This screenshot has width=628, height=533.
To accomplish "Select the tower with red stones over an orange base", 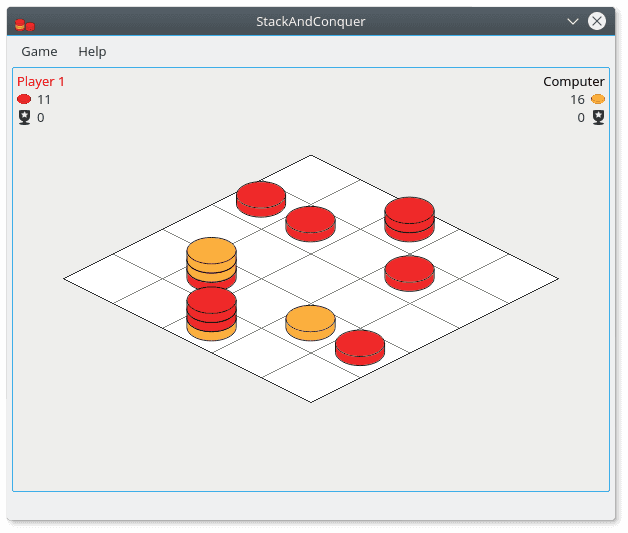I will coord(211,314).
